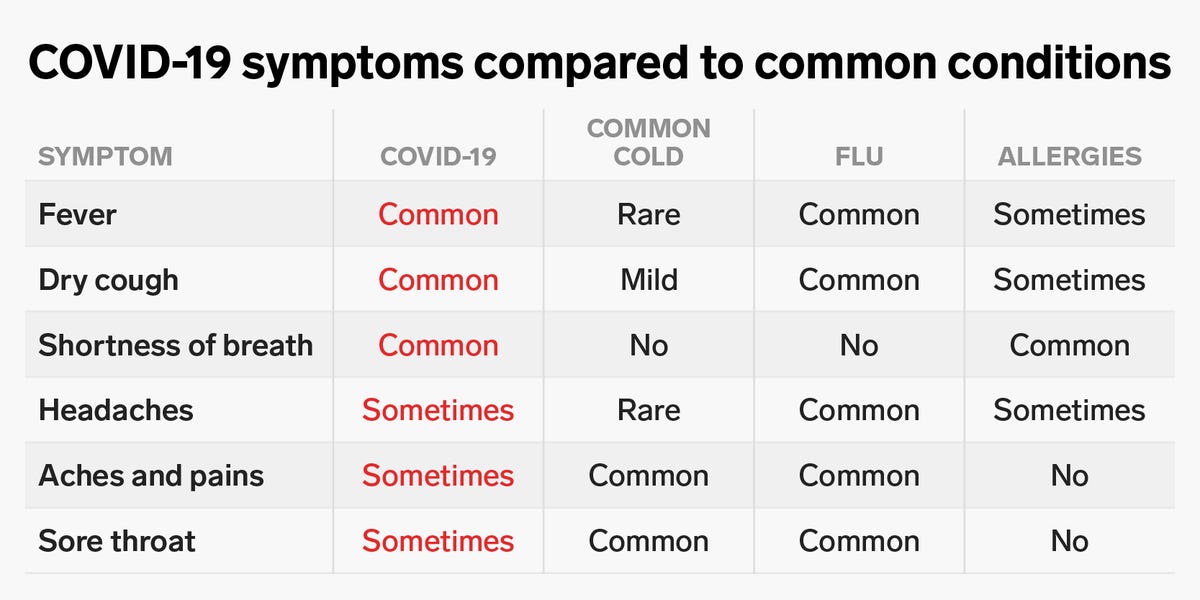Select the SYMPTOM column header

tap(105, 157)
